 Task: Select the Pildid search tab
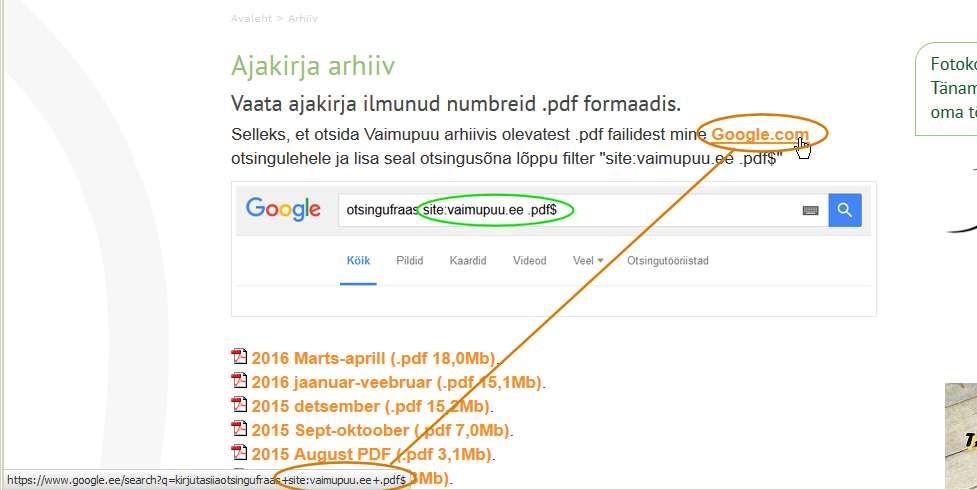(409, 261)
